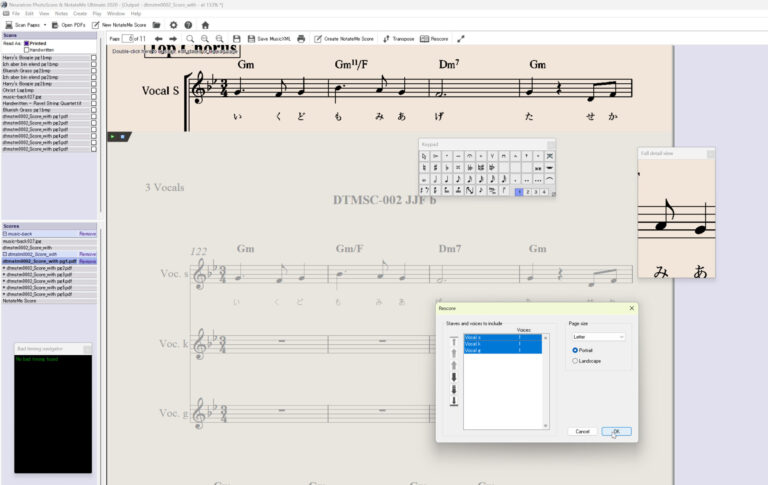Image resolution: width=768 pixels, height=485 pixels.
Task: Open the Letter page size dropdown
Action: tap(599, 337)
